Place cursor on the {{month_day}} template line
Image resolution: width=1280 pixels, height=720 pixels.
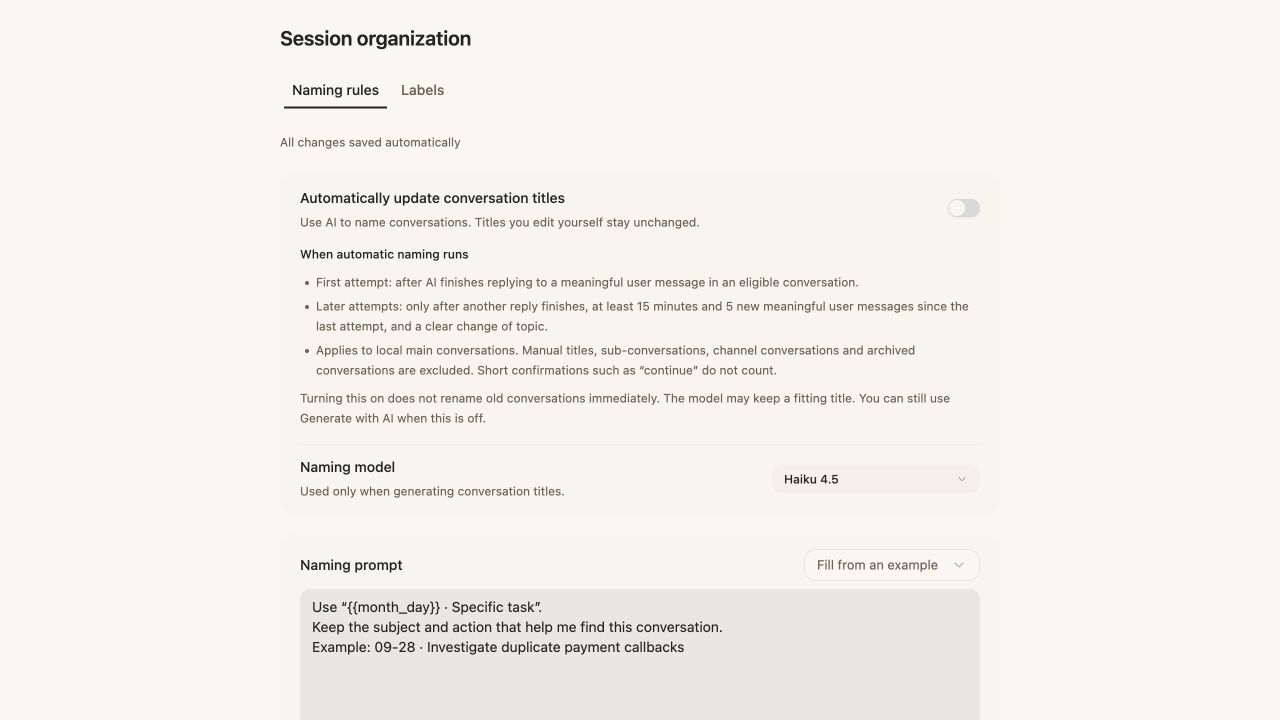(x=427, y=607)
